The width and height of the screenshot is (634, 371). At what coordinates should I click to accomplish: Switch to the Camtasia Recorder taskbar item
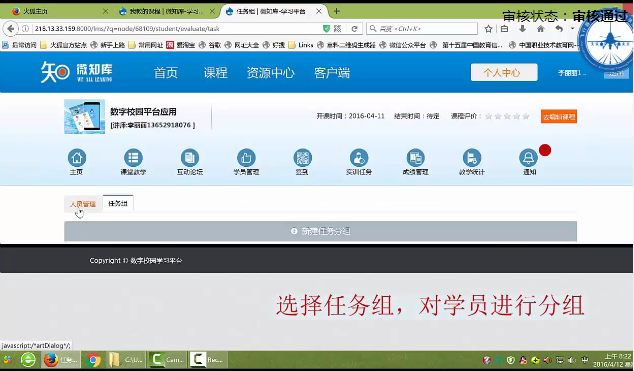208,359
